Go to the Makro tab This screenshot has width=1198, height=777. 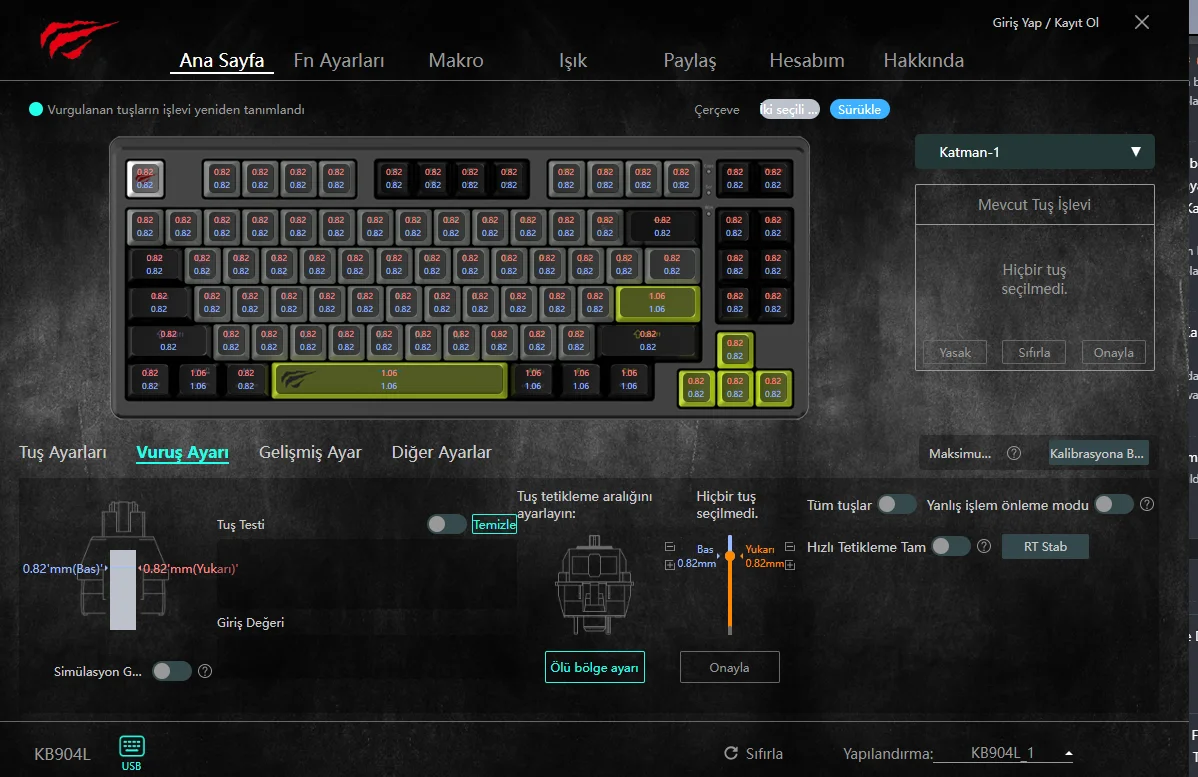click(x=456, y=60)
